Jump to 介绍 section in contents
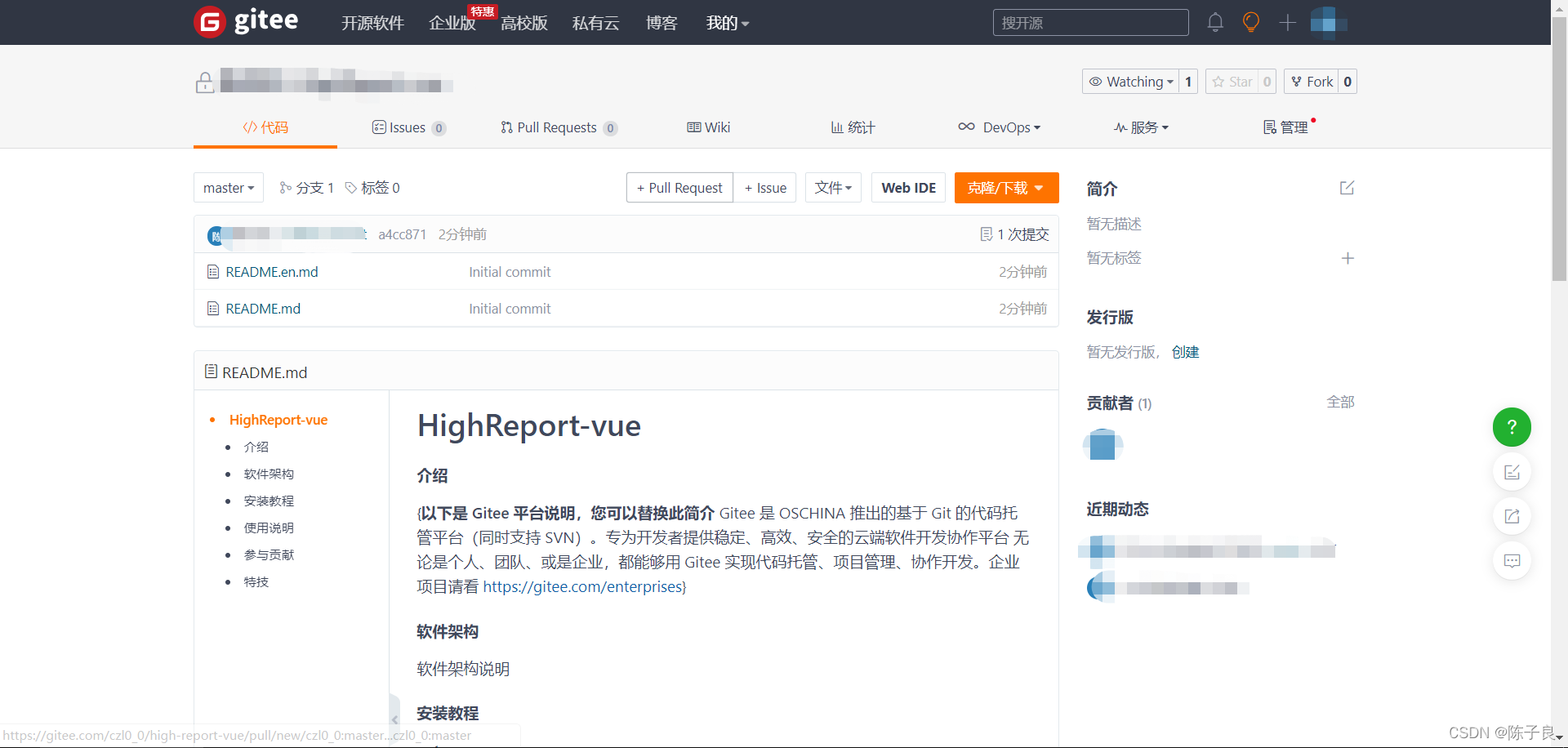 (256, 447)
